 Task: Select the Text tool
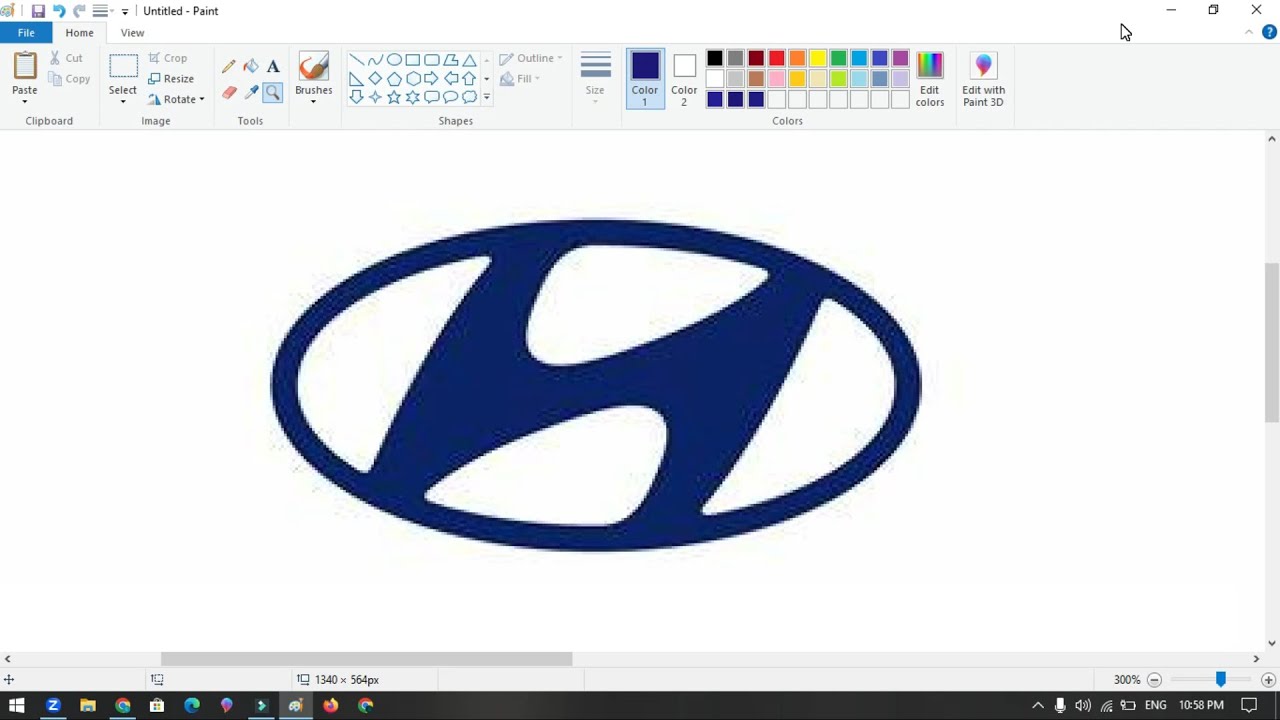273,67
